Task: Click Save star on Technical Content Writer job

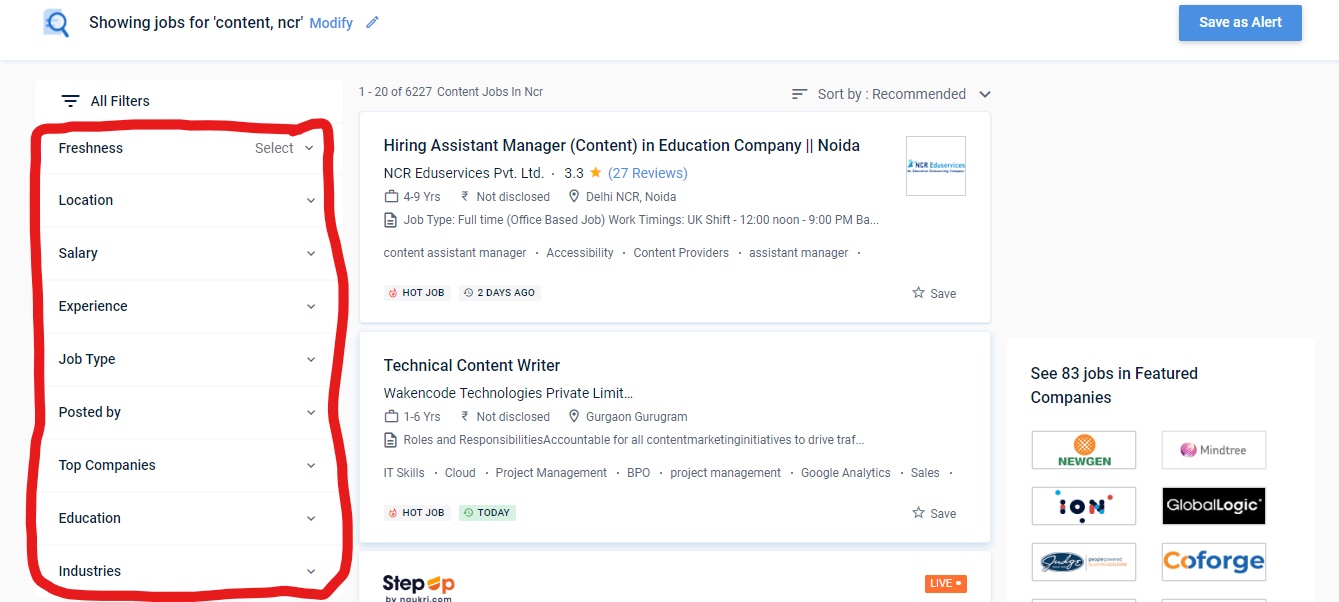Action: [x=917, y=512]
